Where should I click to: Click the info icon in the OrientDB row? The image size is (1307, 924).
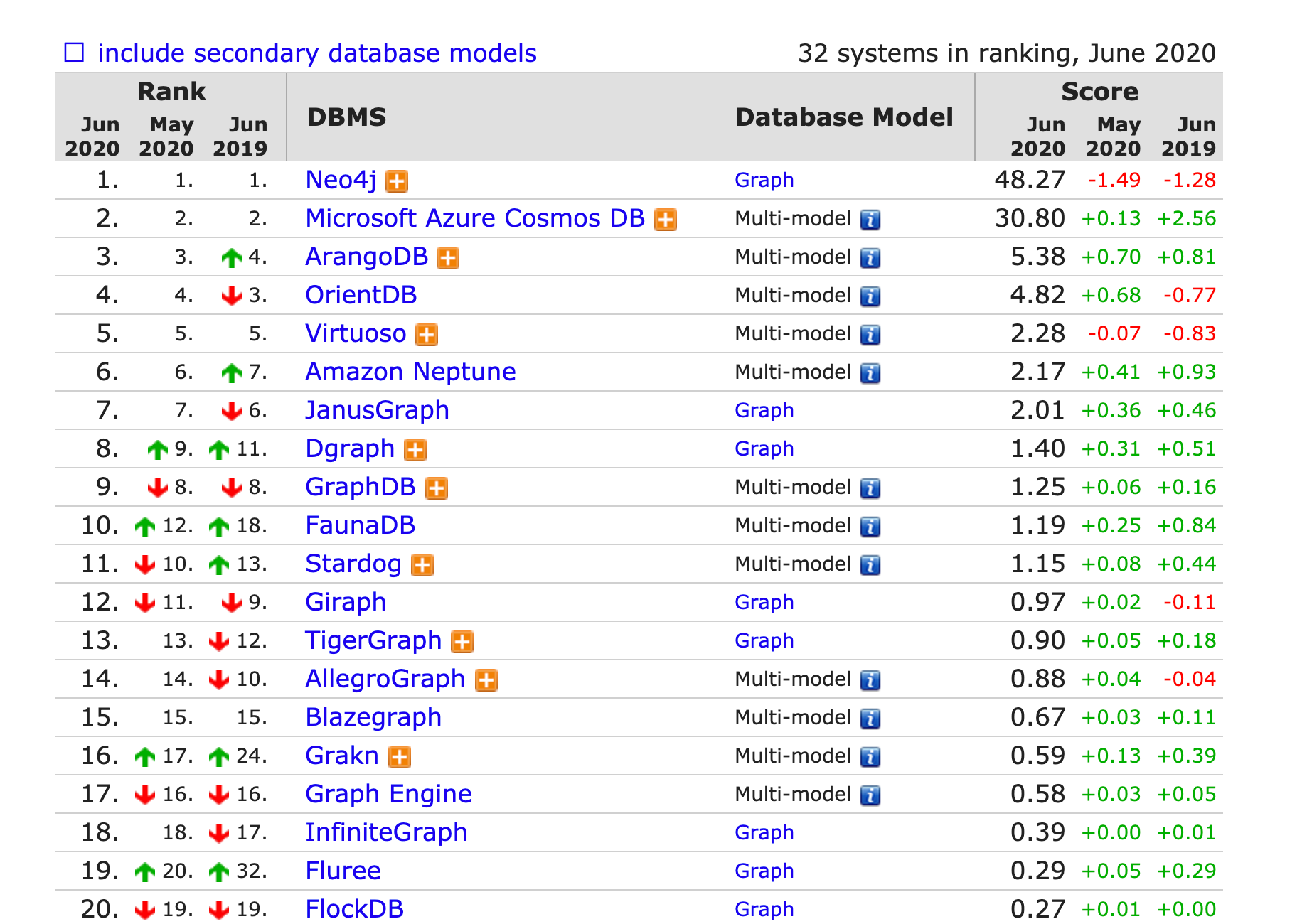870,296
